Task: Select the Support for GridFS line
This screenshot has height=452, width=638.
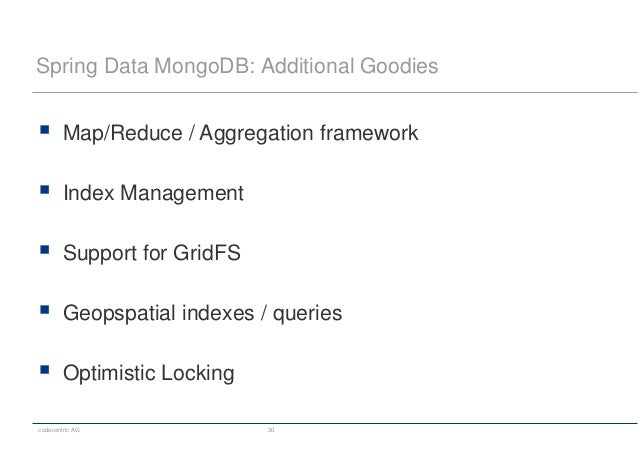Action: coord(152,253)
